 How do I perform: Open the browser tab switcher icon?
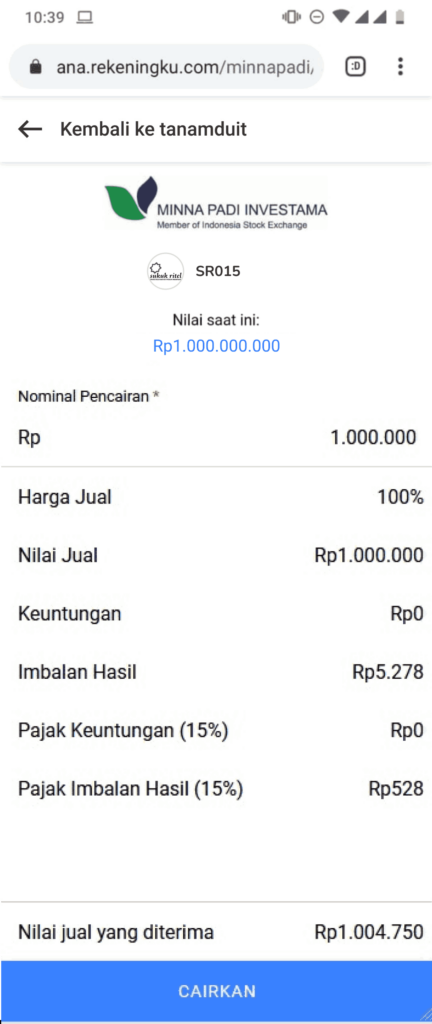(x=356, y=66)
